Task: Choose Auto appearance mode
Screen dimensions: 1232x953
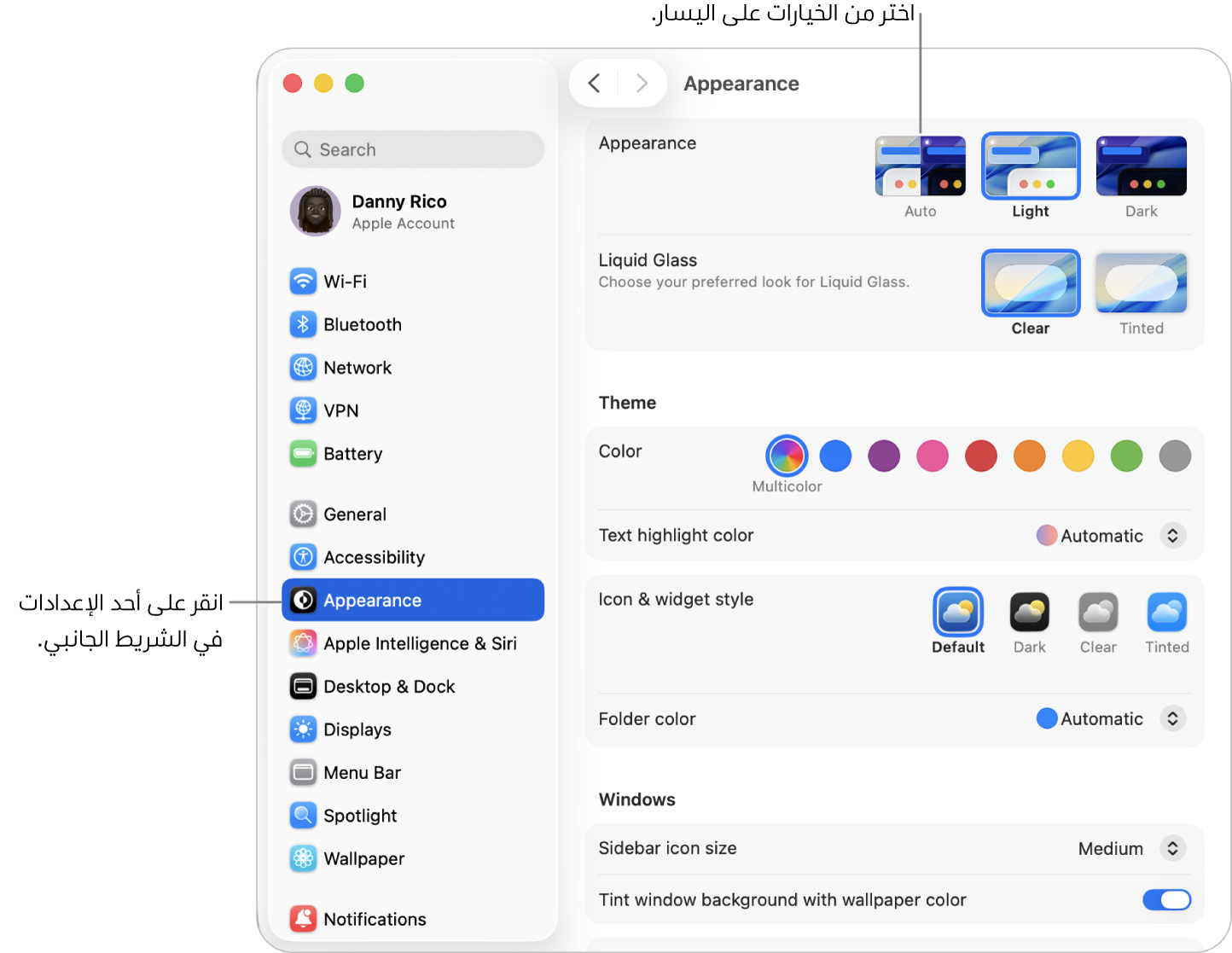Action: pos(921,177)
